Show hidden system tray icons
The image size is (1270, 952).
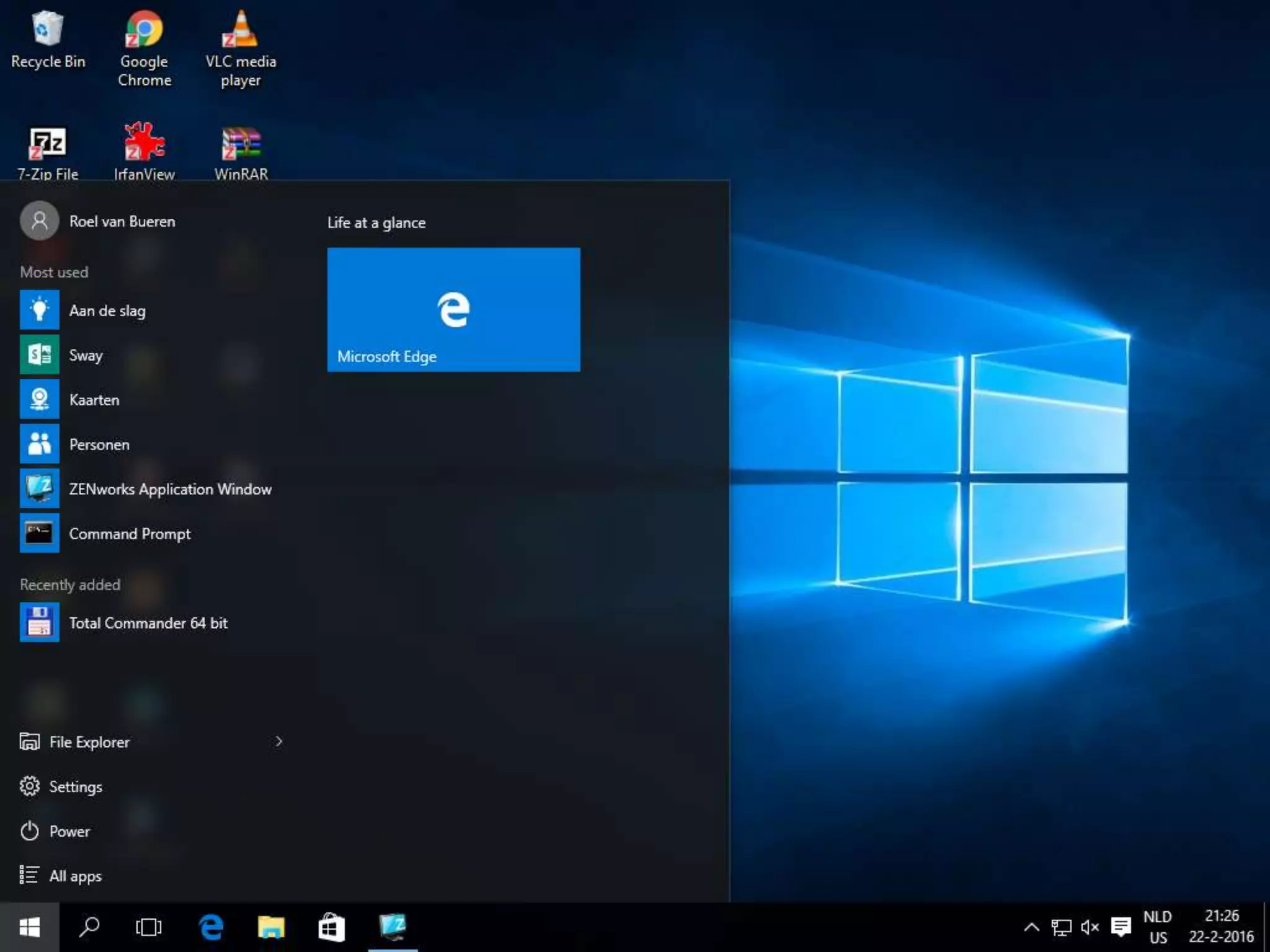pyautogui.click(x=1031, y=927)
